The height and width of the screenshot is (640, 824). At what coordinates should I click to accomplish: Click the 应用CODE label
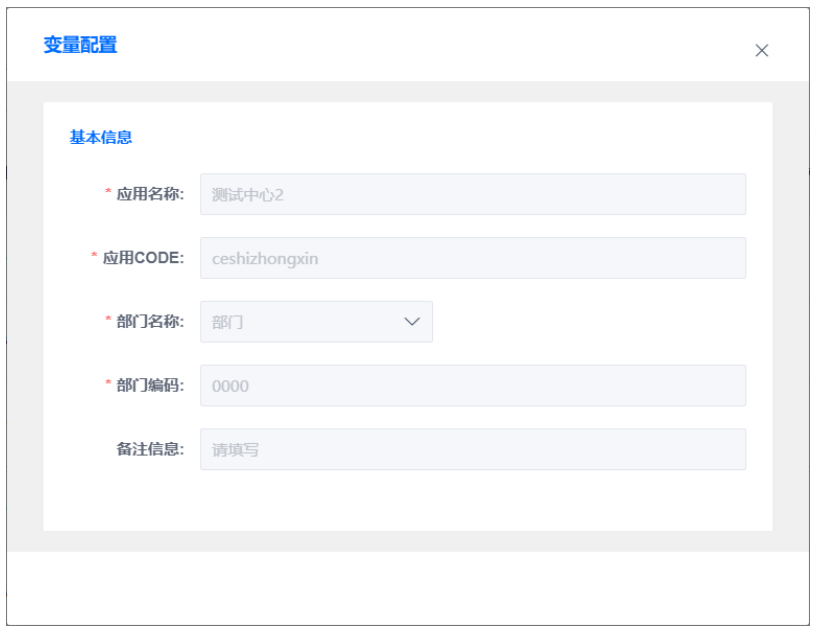click(143, 258)
